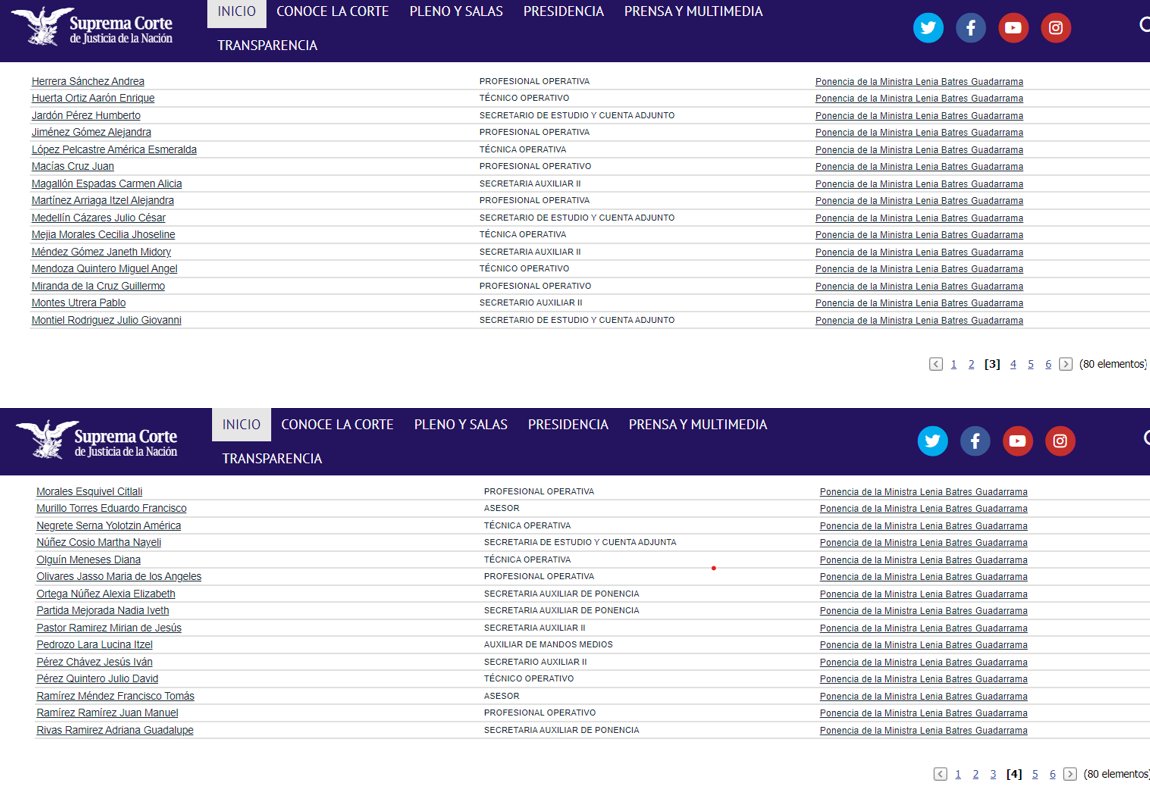The width and height of the screenshot is (1150, 795).
Task: Open Montiel Rodríguez Julio Giovanni link
Action: coord(106,320)
